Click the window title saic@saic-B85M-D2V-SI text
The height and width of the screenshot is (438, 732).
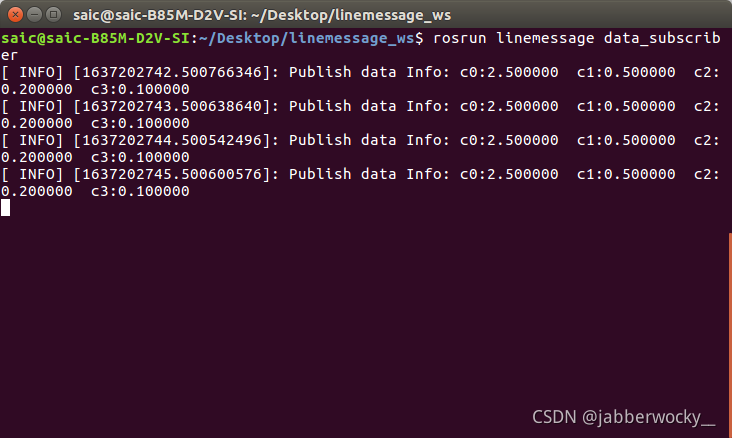160,15
